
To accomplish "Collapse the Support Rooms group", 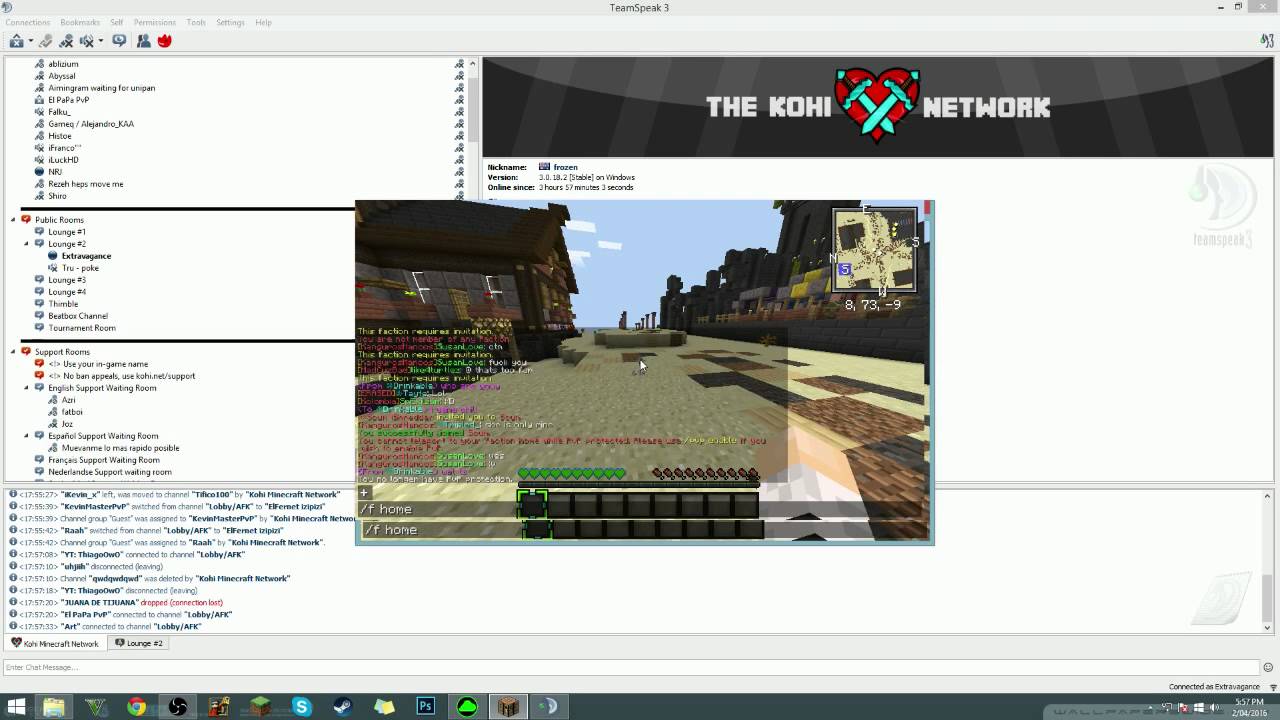I will click(13, 352).
